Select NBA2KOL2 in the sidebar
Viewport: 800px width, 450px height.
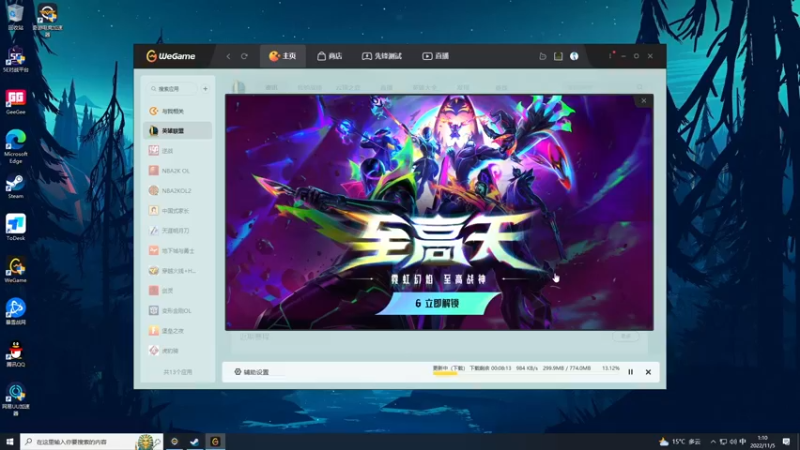(x=178, y=190)
